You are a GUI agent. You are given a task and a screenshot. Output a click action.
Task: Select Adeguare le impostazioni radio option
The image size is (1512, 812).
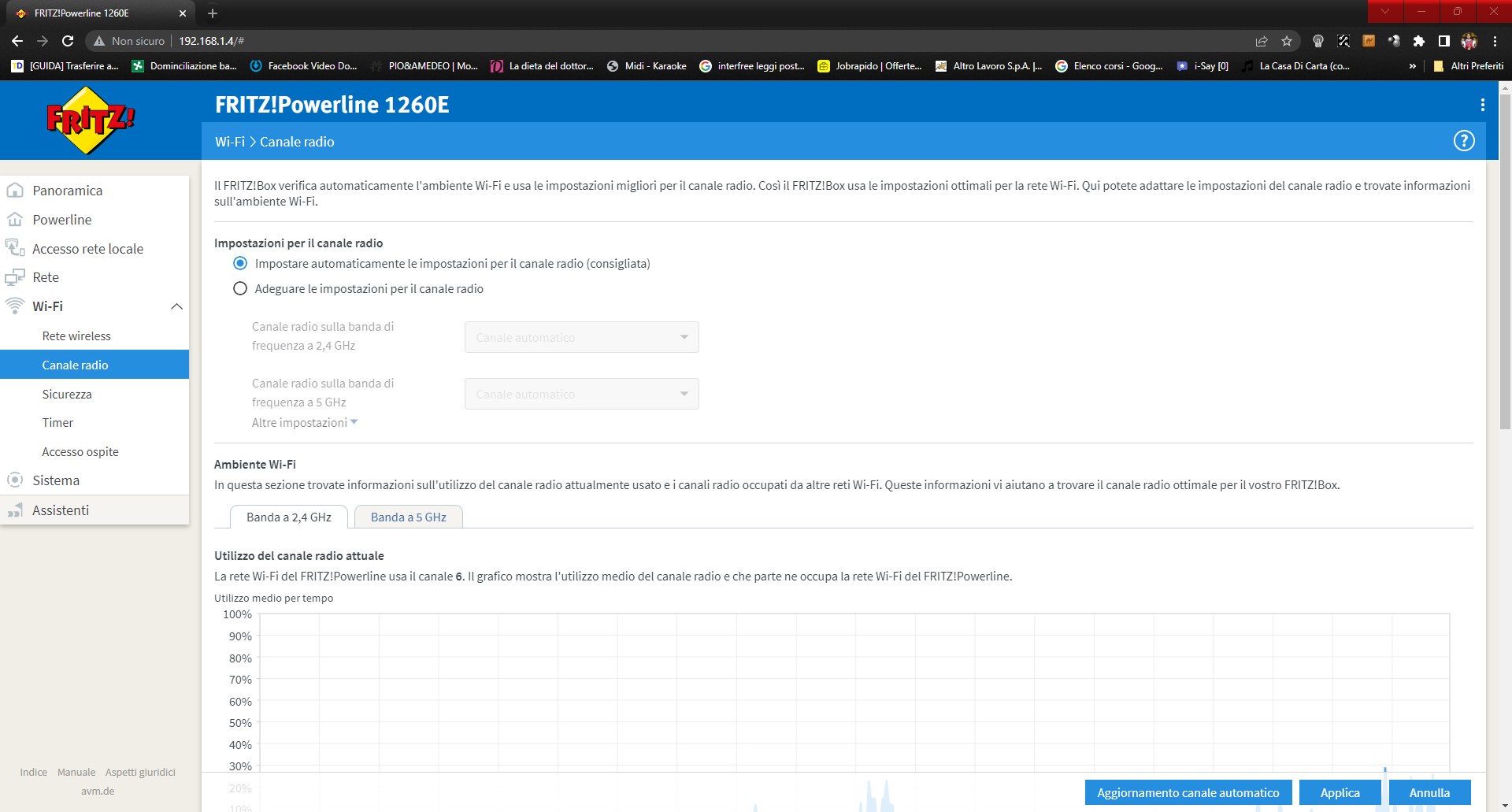[x=240, y=288]
